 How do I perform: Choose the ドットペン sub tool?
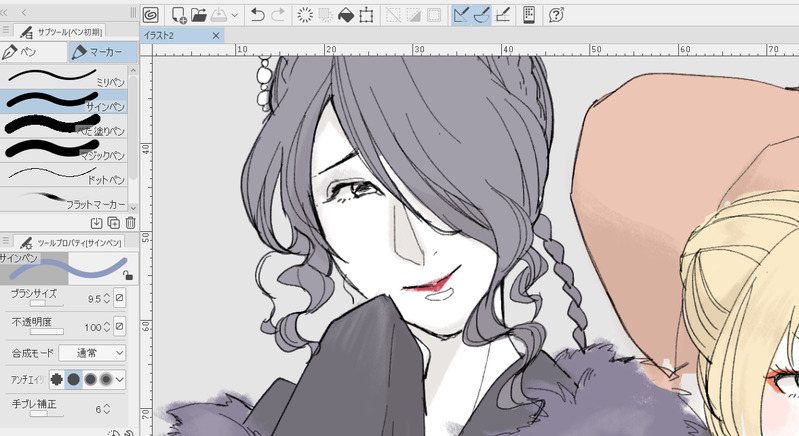tap(64, 175)
